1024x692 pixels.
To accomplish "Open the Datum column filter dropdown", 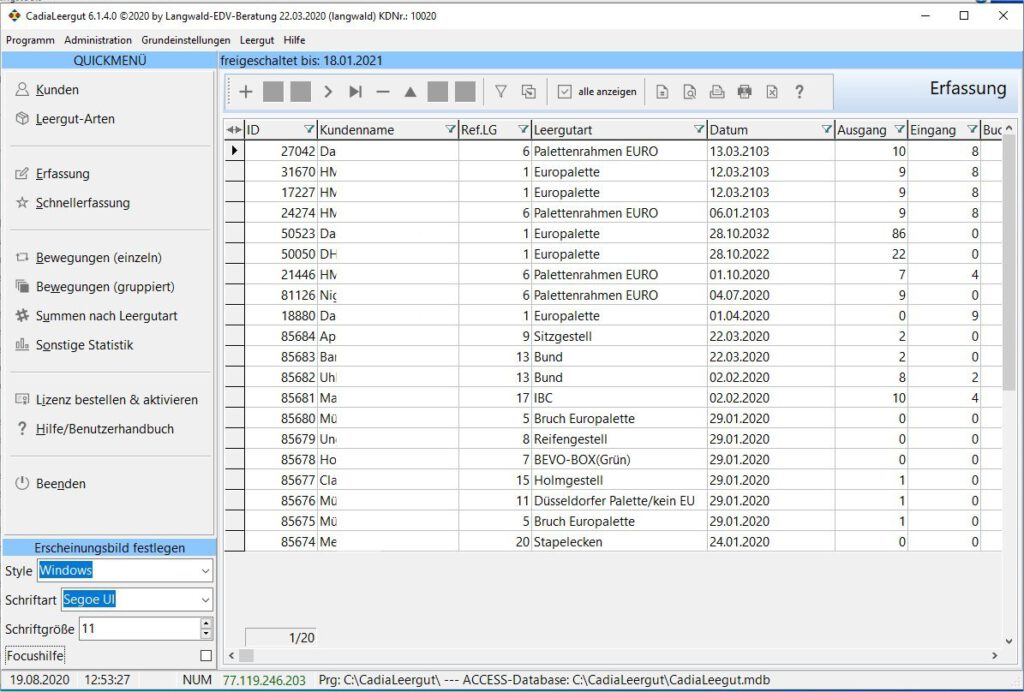I will (826, 129).
